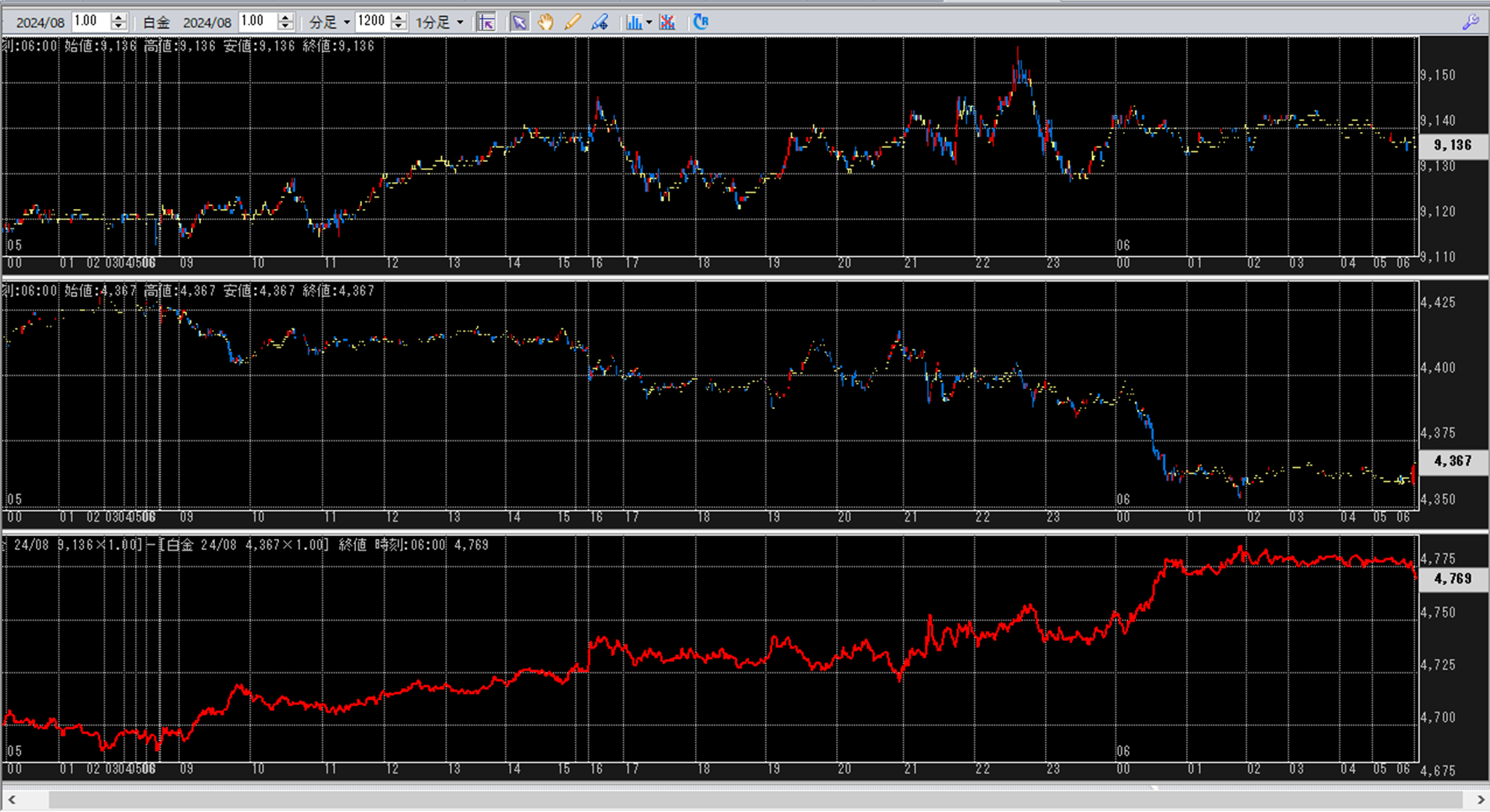Open settings with the wrench icon

(x=1470, y=22)
